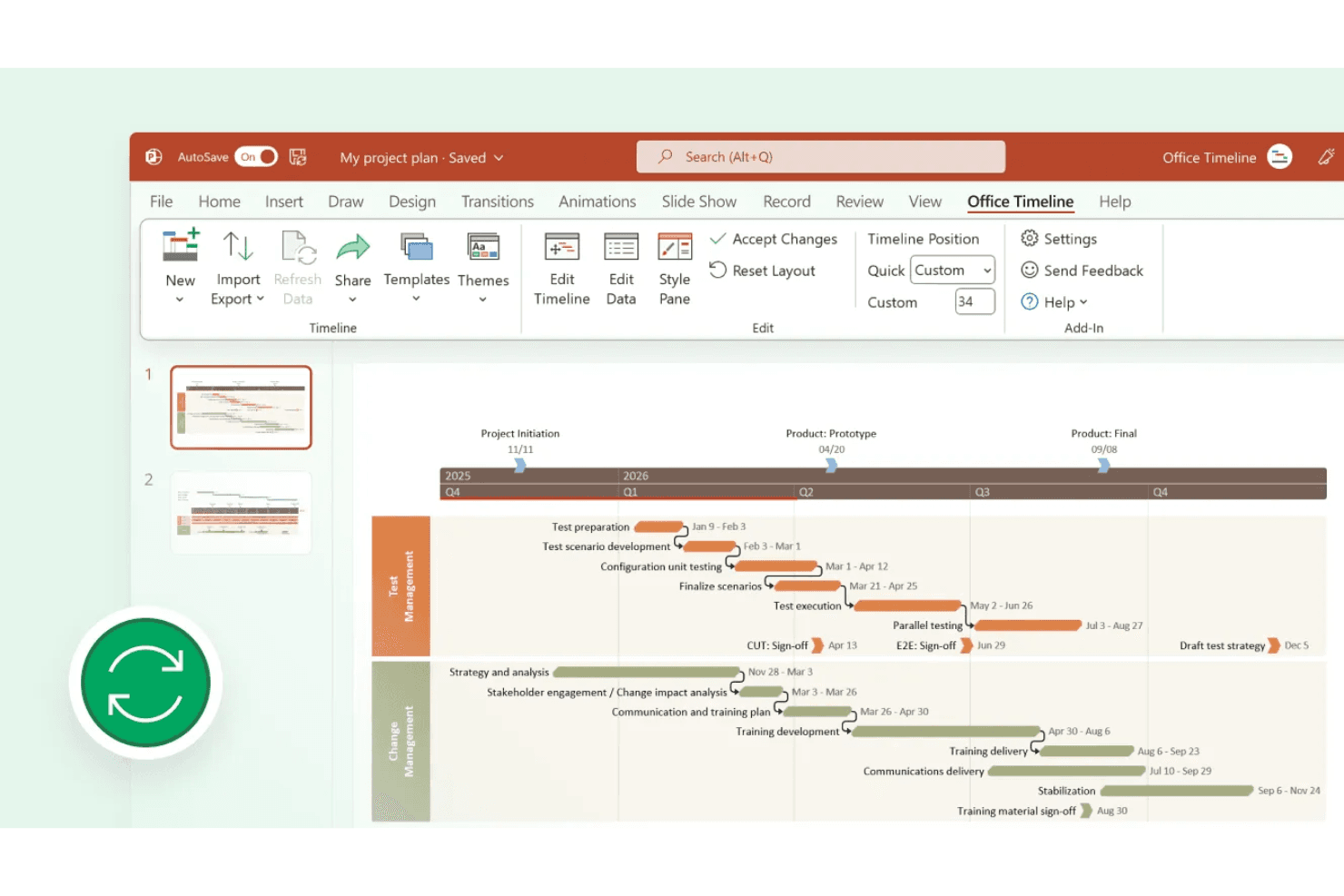Open the Templates gallery icon

point(417,247)
